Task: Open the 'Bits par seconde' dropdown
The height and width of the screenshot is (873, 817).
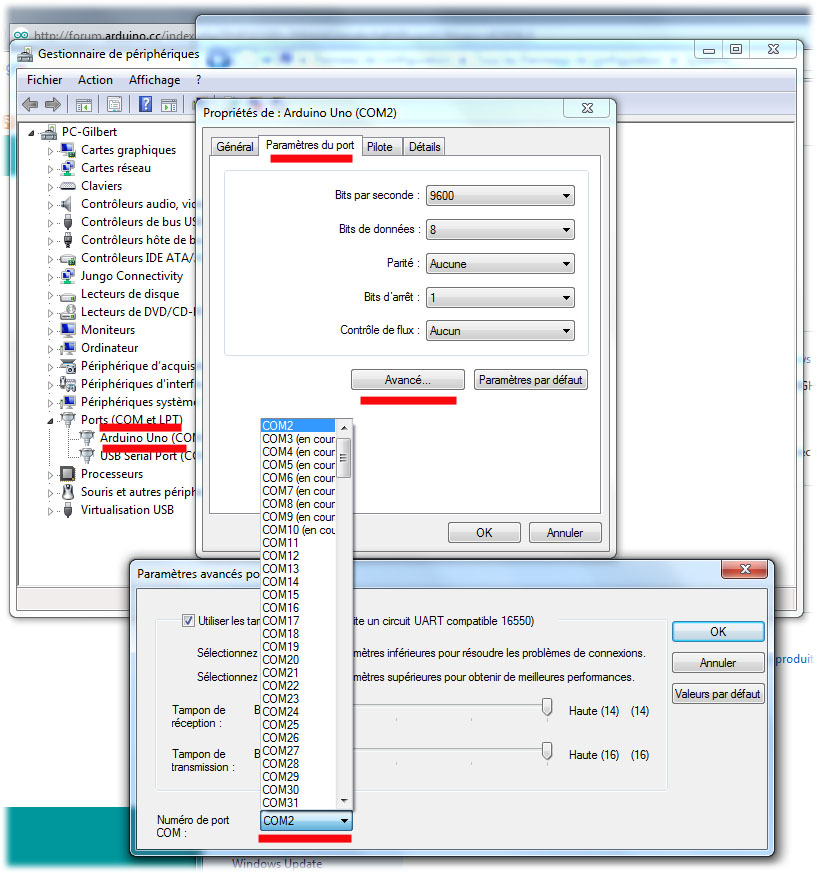Action: click(x=567, y=195)
